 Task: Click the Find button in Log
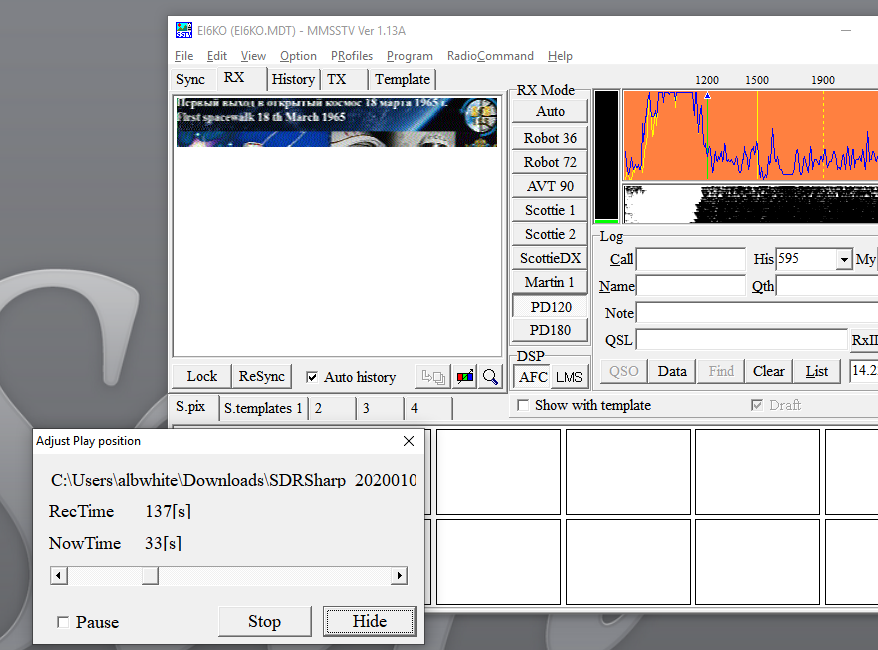(721, 371)
